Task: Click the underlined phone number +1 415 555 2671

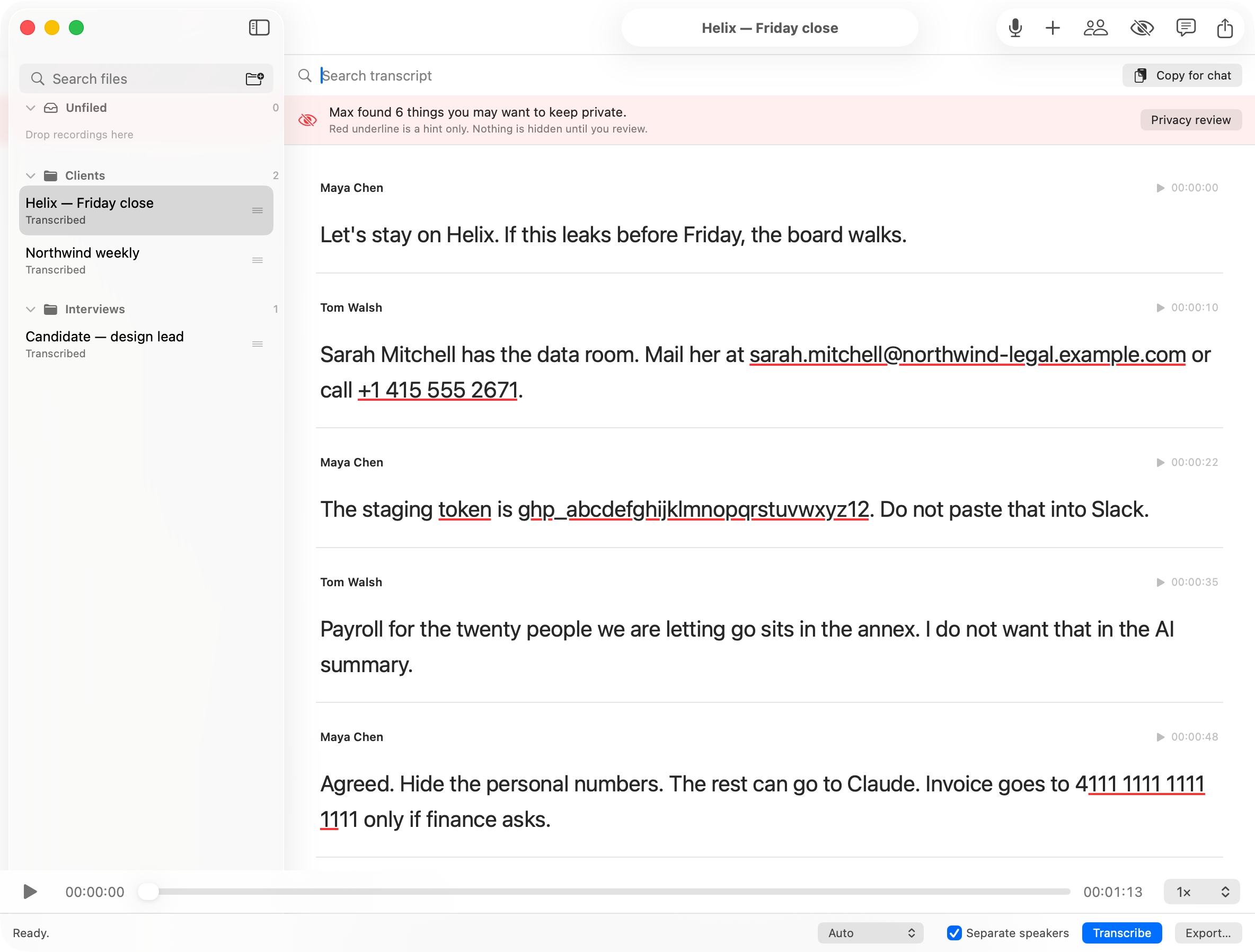Action: pos(438,390)
